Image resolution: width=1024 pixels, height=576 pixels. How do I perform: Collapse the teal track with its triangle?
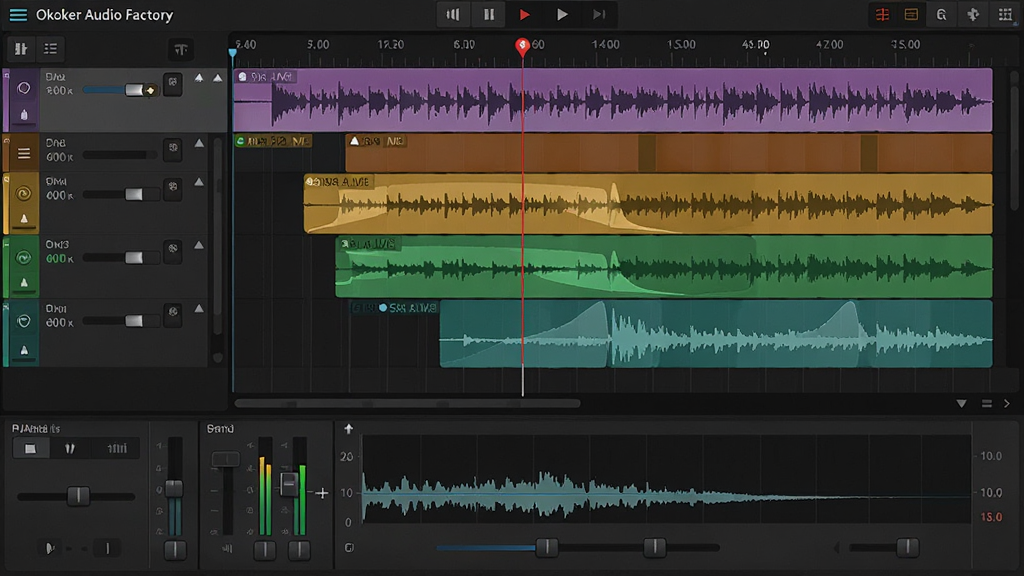coord(199,309)
